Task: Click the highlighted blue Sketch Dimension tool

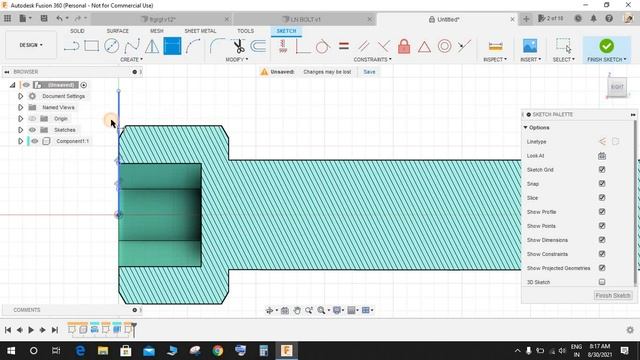Action: point(172,46)
